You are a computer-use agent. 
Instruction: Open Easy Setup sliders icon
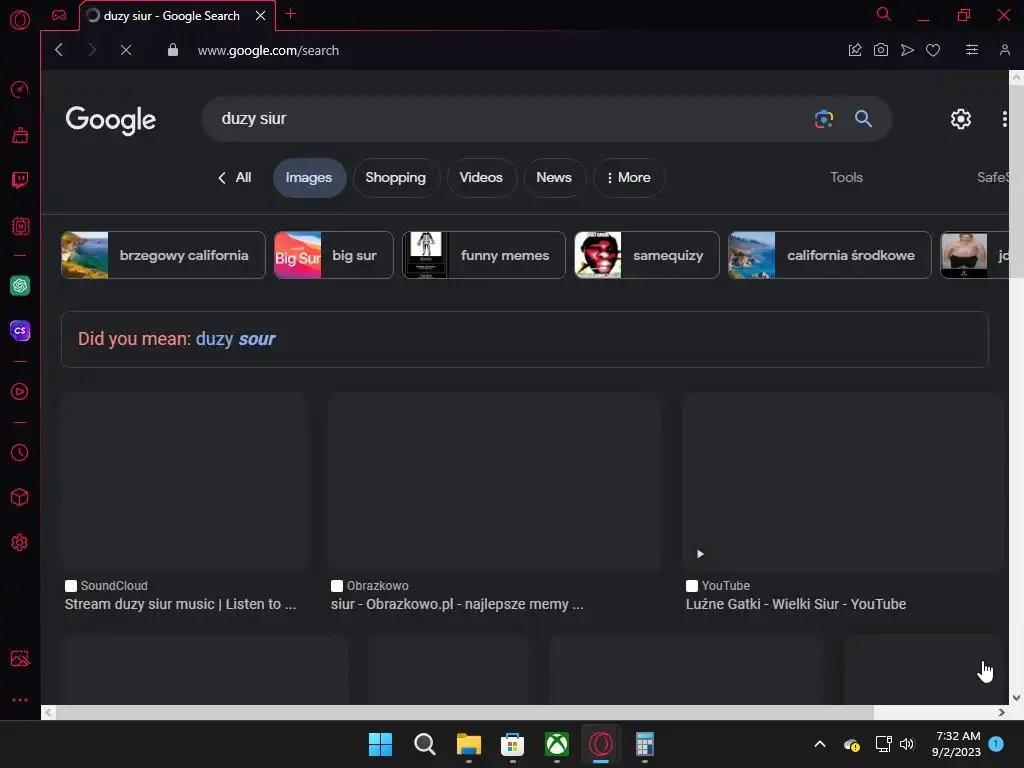972,50
